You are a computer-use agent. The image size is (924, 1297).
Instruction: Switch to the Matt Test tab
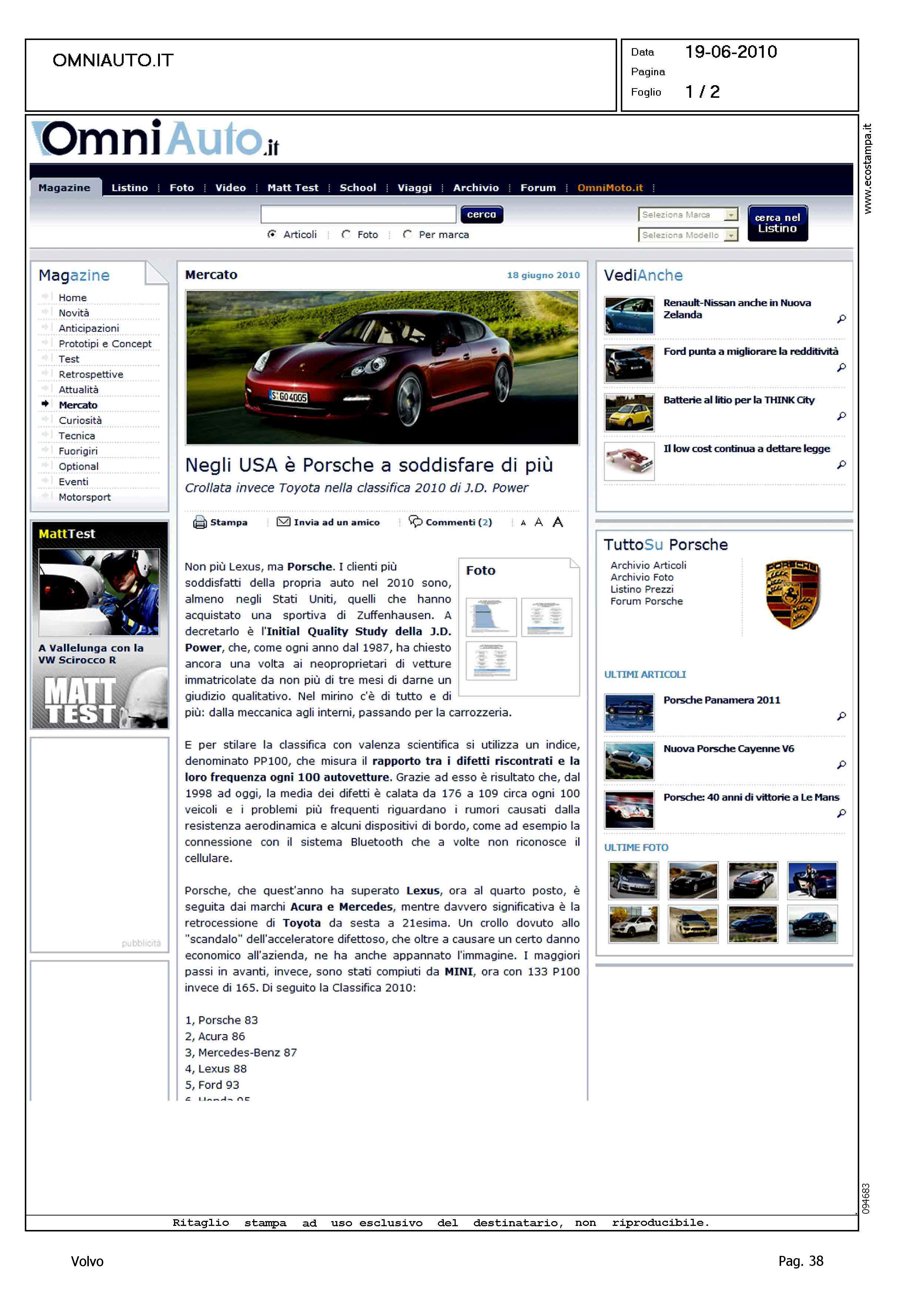(x=292, y=187)
